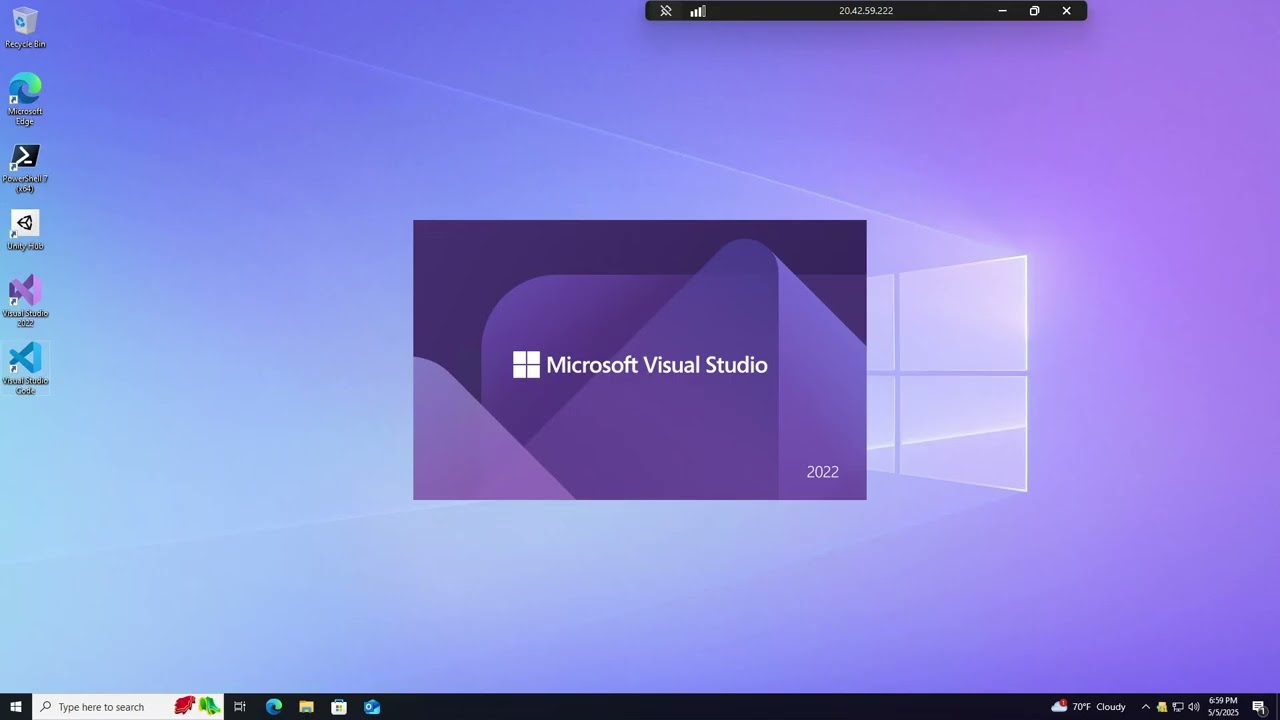
Task: Open Outlook from the taskbar
Action: [x=372, y=707]
